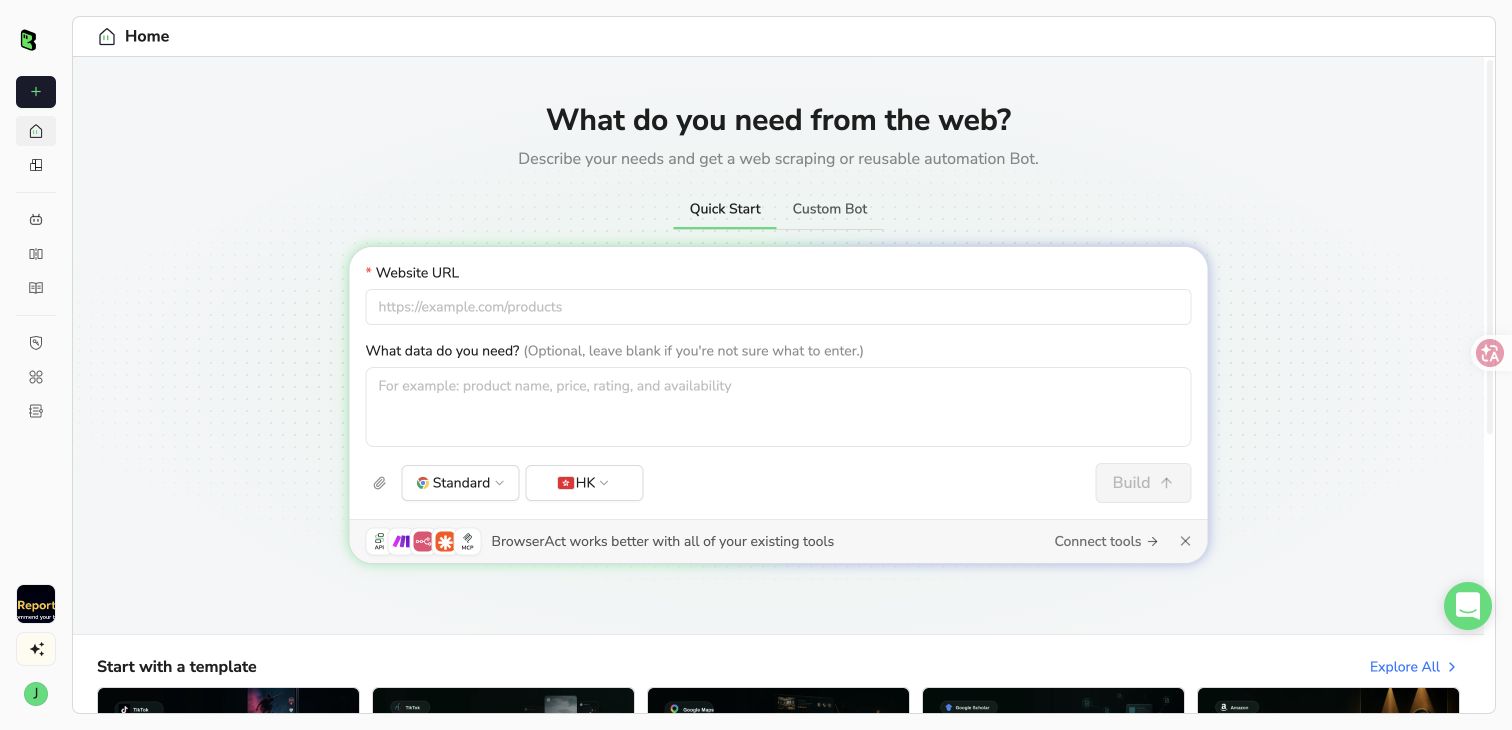Open the open-book docs sidebar icon
This screenshot has height=730, width=1512.
click(36, 288)
